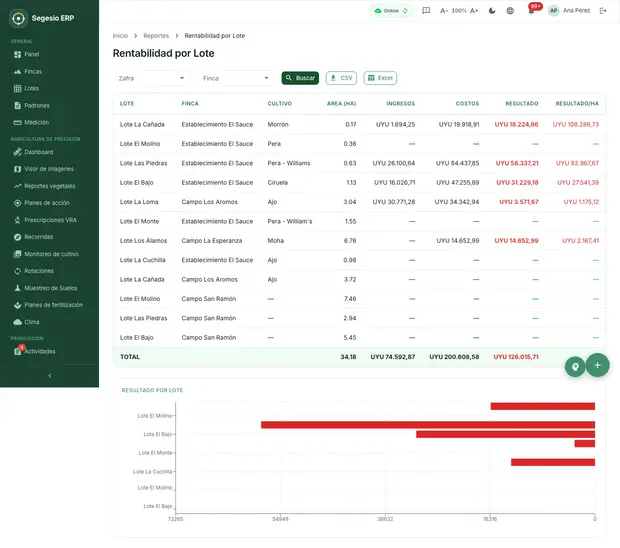This screenshot has height=548, width=620.
Task: Sort by CULTIVO column header
Action: [x=280, y=104]
